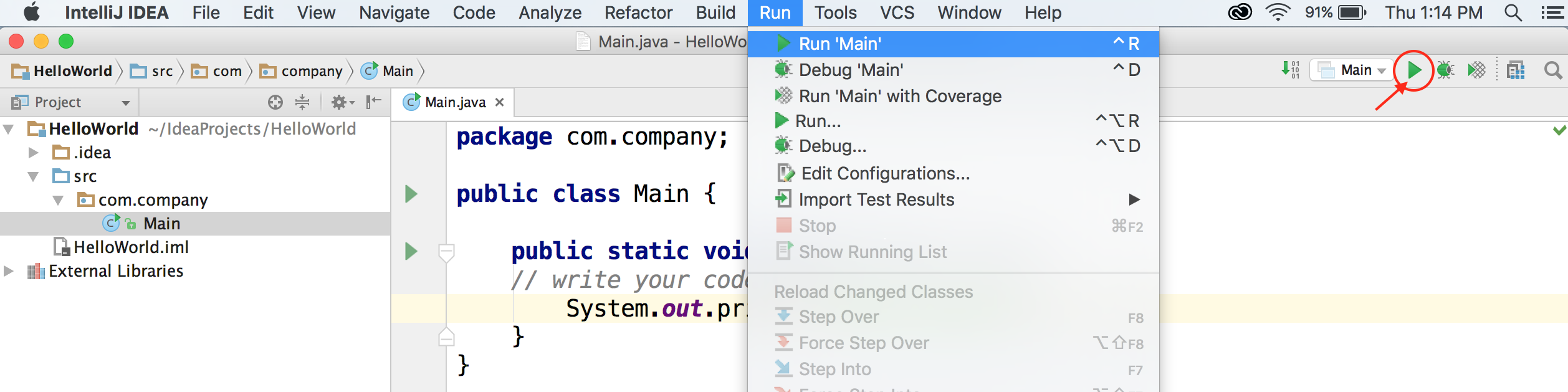This screenshot has width=1568, height=392.
Task: Hide the Project tool window
Action: pos(373,102)
